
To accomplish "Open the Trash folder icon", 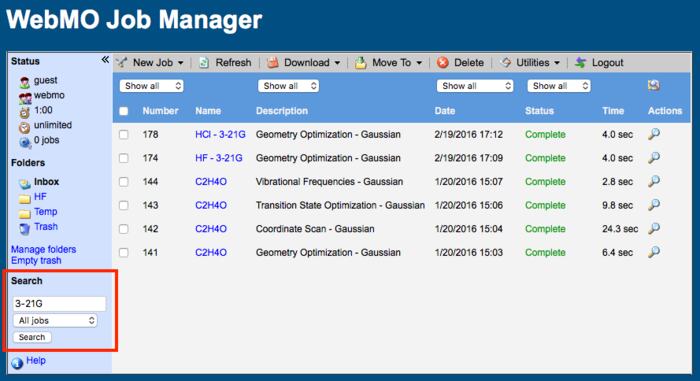I will 25,228.
